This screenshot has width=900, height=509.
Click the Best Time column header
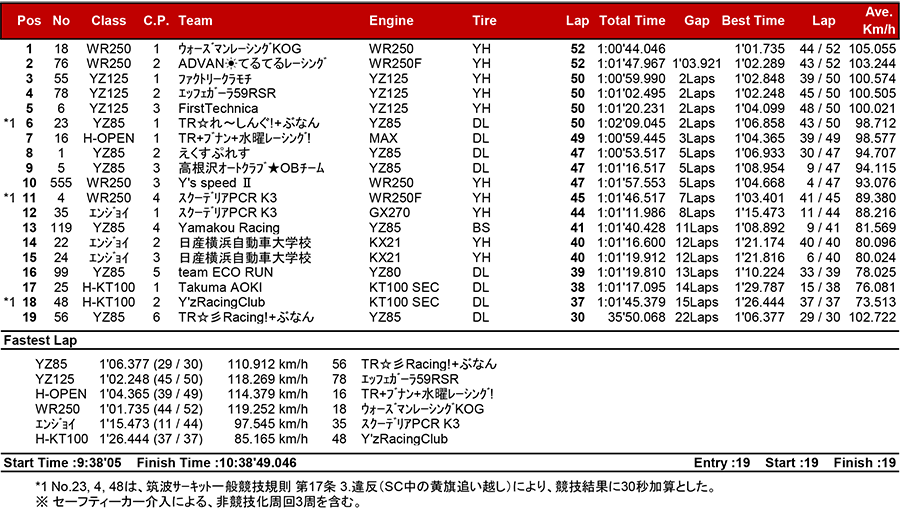point(753,20)
